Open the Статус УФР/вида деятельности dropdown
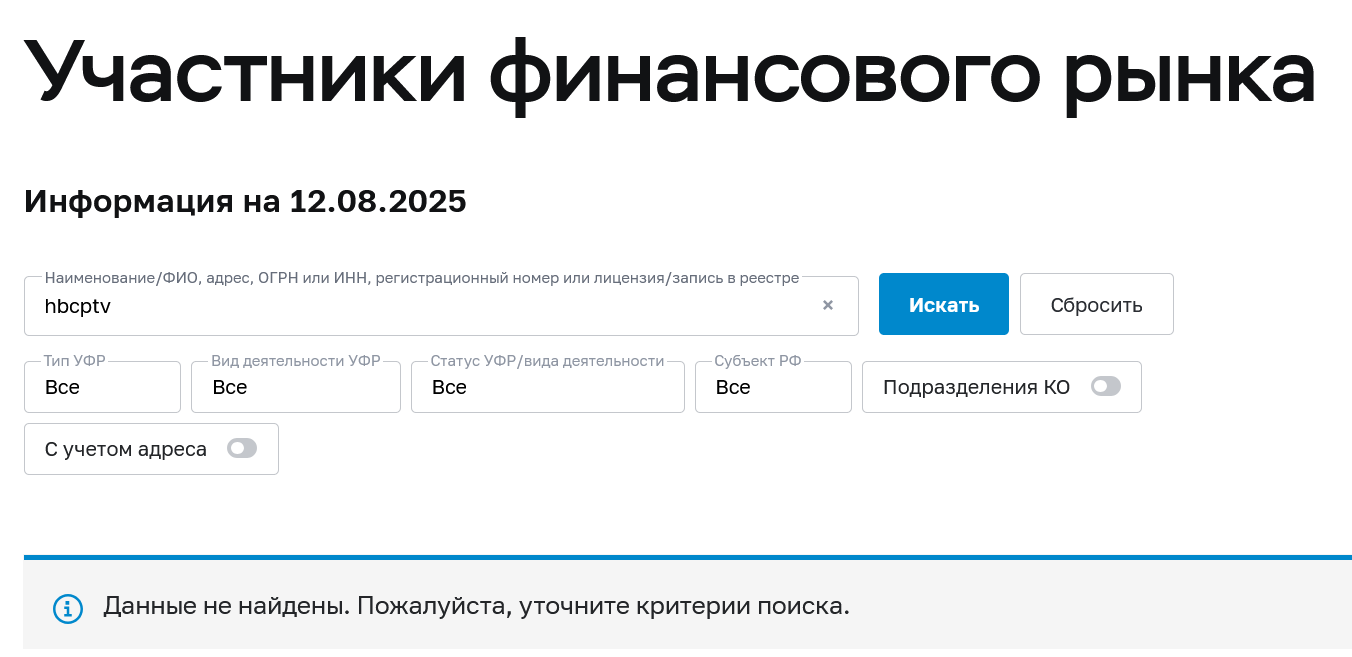The image size is (1352, 657). 547,388
